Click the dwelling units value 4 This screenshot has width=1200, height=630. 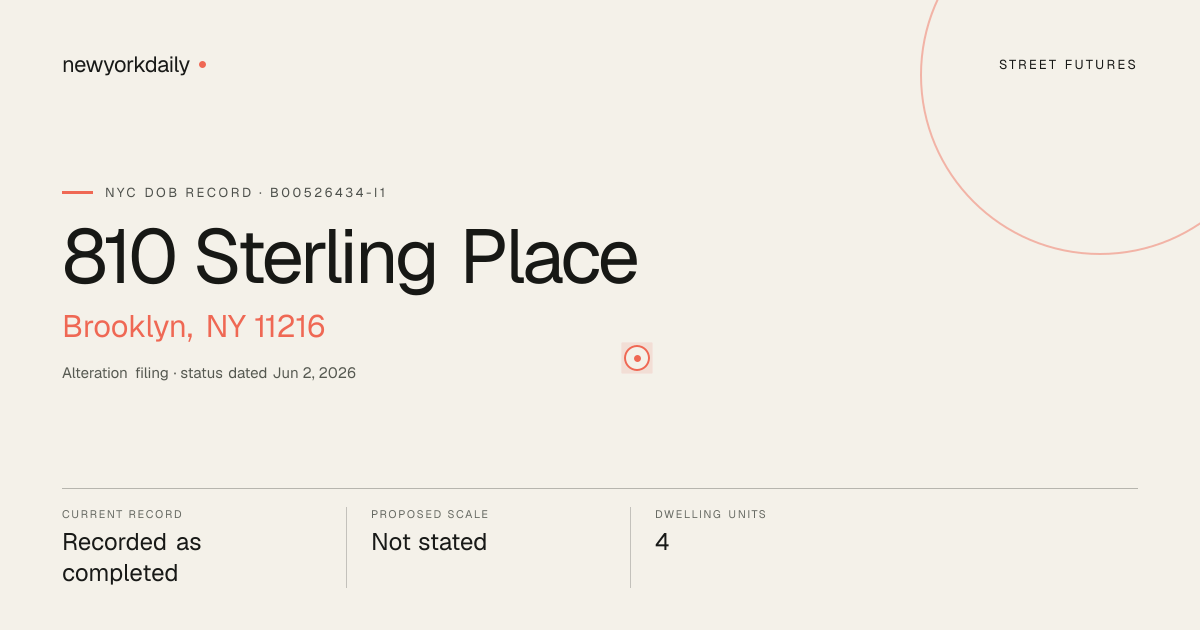click(x=662, y=542)
